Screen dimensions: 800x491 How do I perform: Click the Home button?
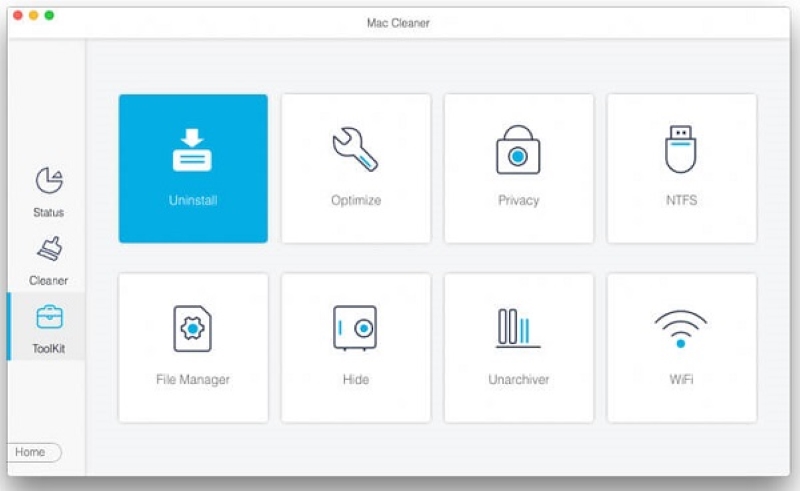click(34, 452)
